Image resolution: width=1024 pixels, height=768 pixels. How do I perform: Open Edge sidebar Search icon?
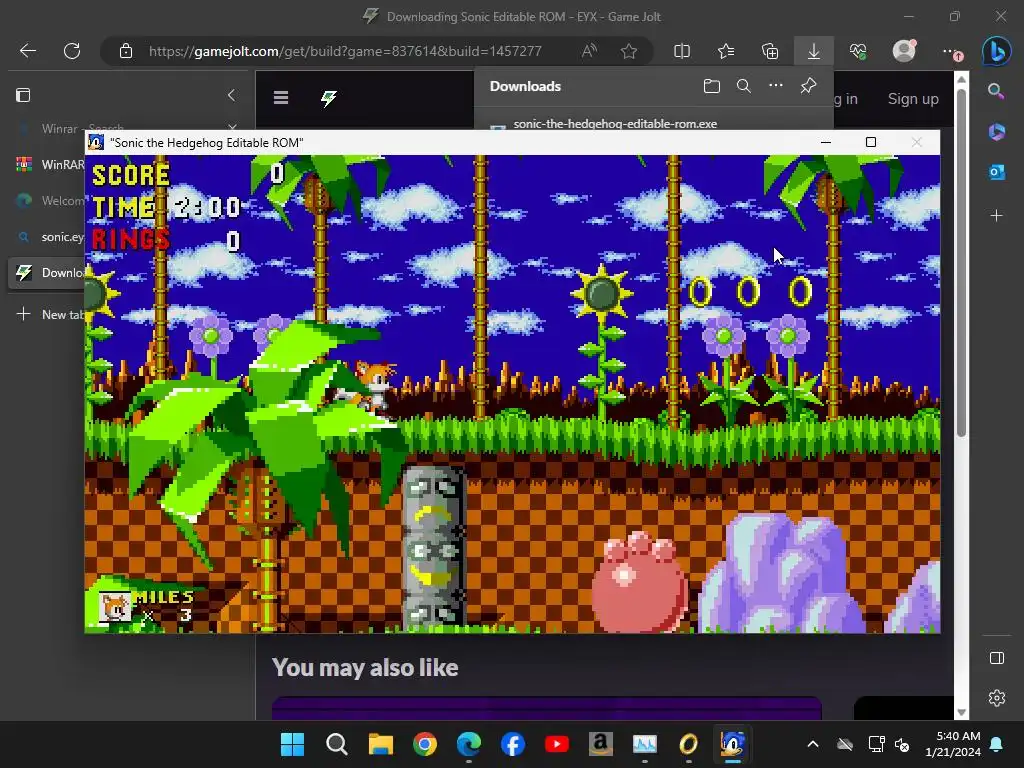[x=996, y=91]
